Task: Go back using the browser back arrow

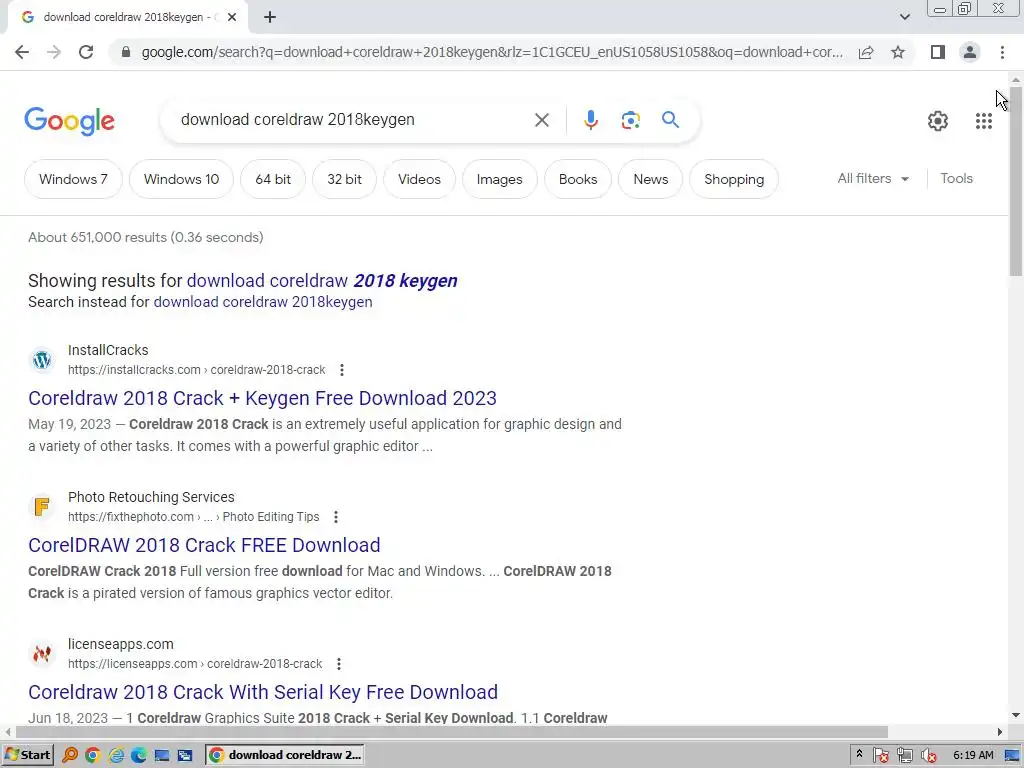Action: 22,52
